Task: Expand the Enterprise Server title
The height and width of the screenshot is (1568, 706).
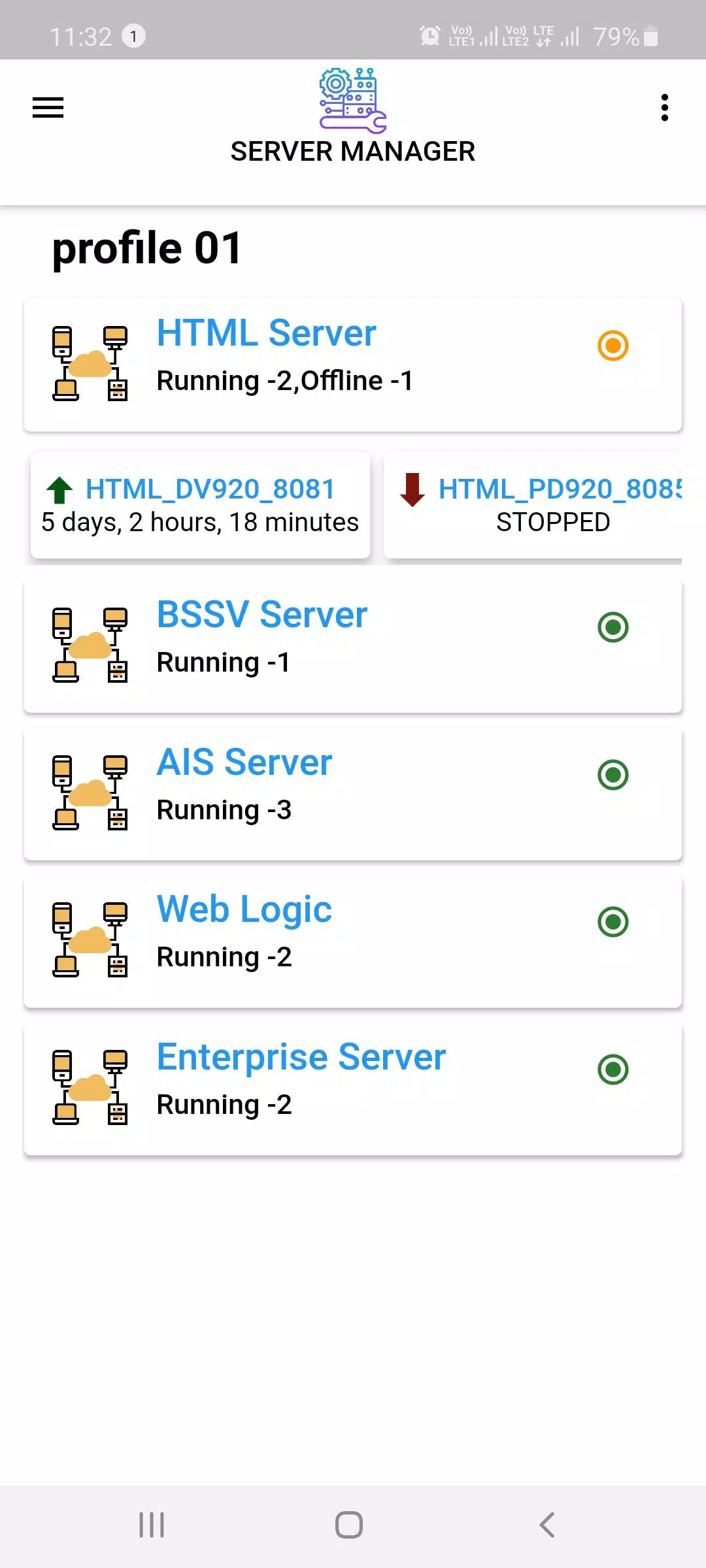Action: point(301,1058)
